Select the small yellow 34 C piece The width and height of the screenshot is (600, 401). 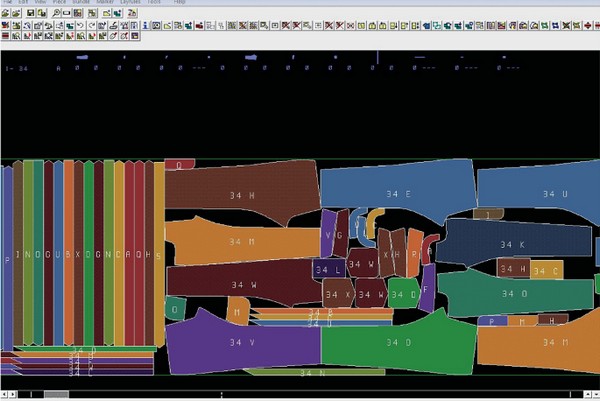pos(547,271)
